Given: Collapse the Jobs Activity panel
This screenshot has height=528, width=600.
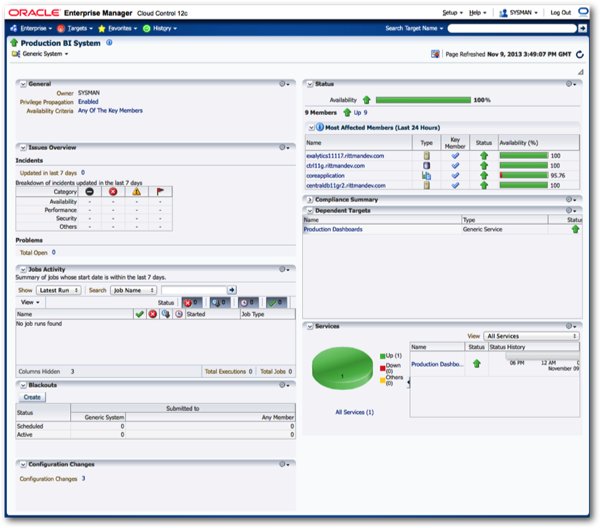Looking at the screenshot, I should point(23,270).
